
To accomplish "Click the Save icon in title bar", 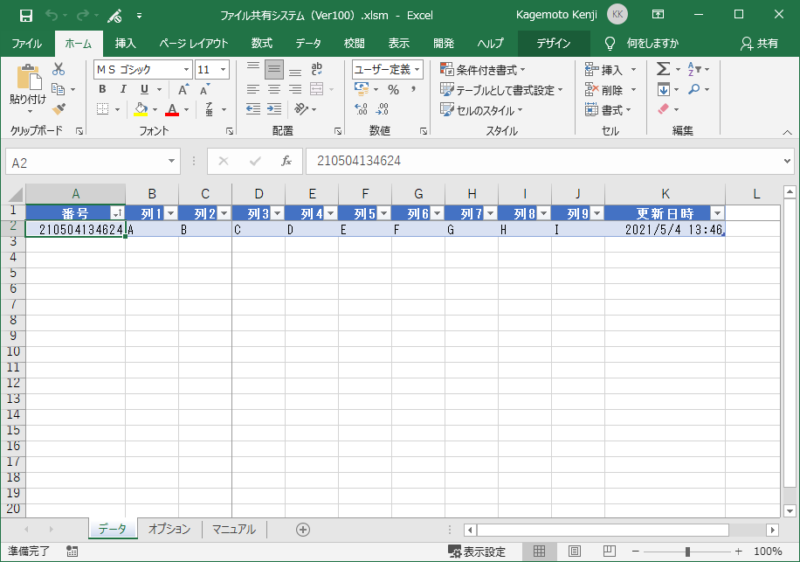I will [26, 15].
